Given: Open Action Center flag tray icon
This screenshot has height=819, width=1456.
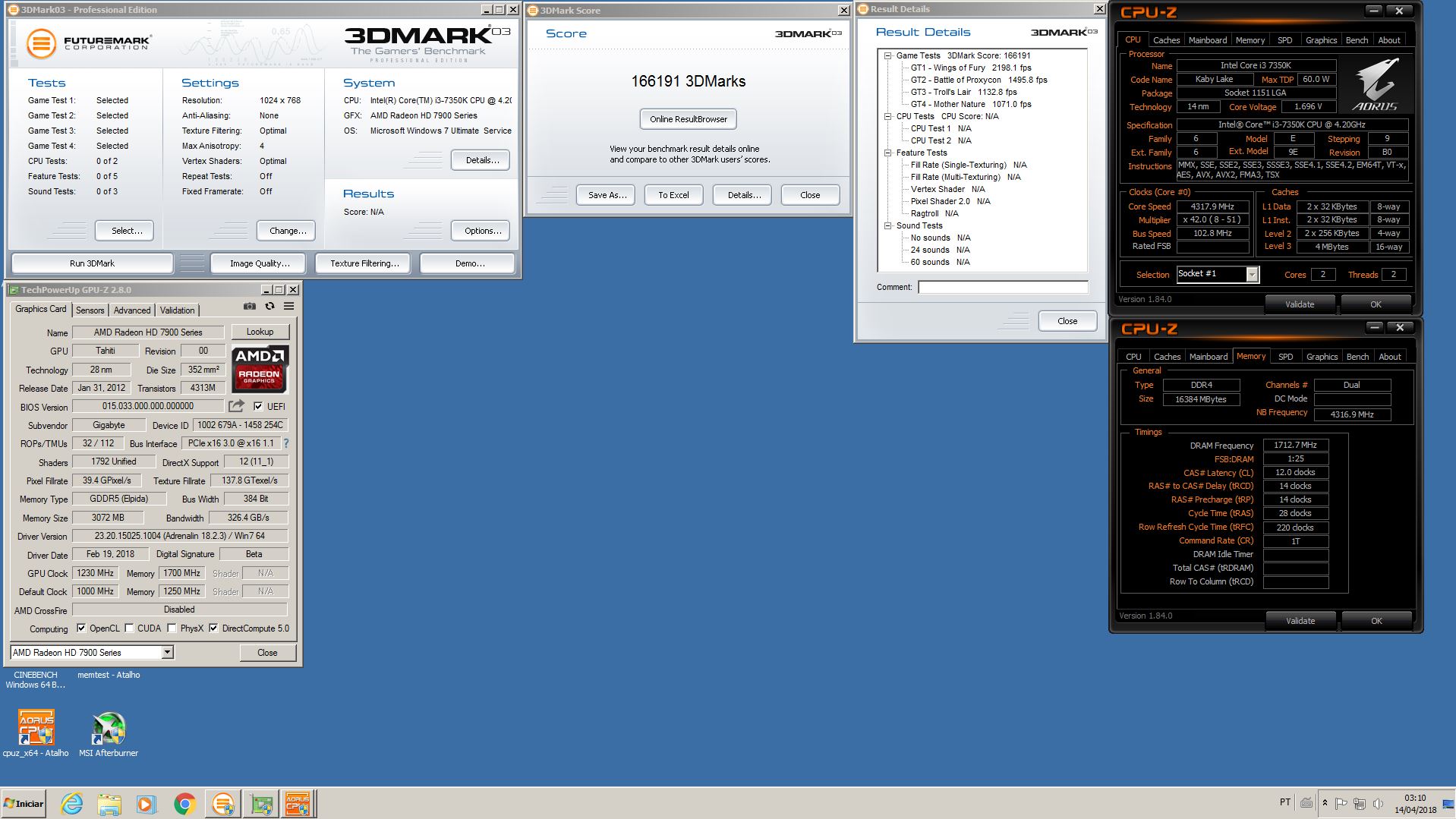Looking at the screenshot, I should point(1341,803).
